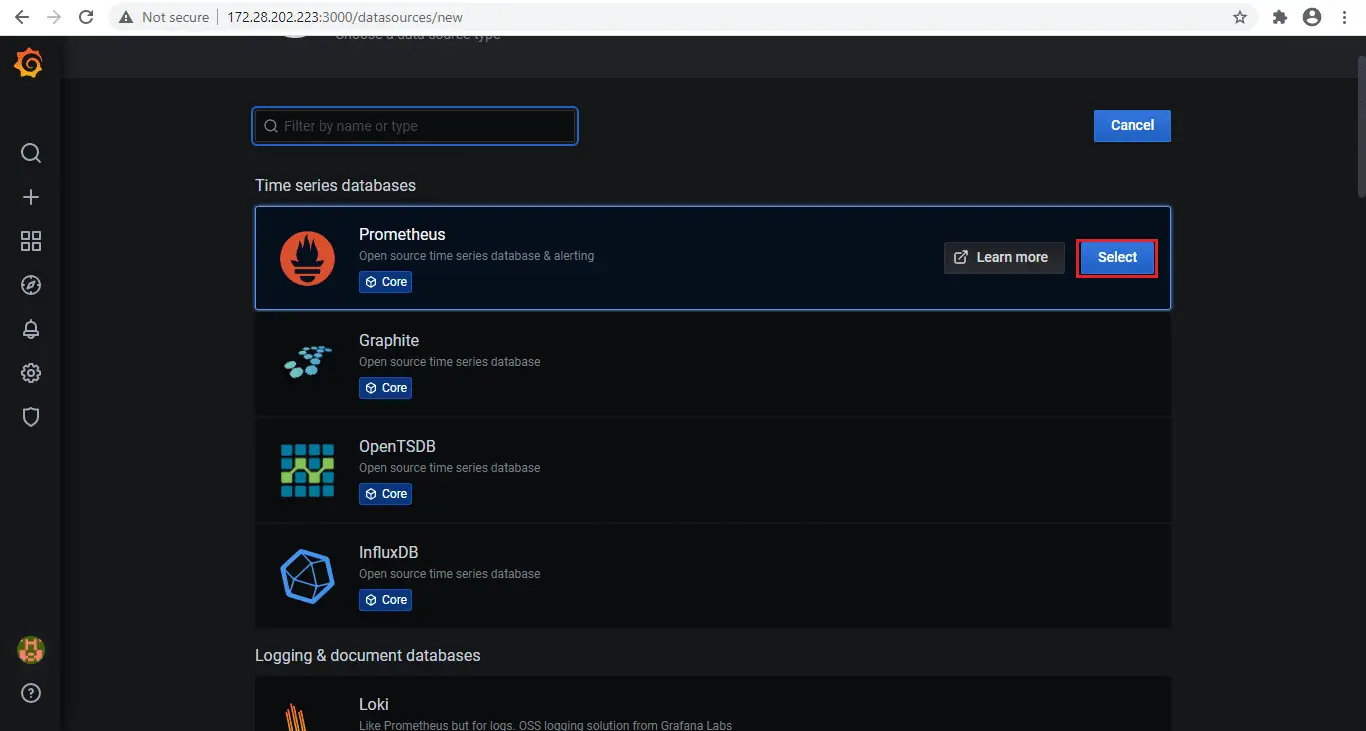Screen dimensions: 1366x731
Task: Open the Configuration gear icon
Action: (30, 372)
